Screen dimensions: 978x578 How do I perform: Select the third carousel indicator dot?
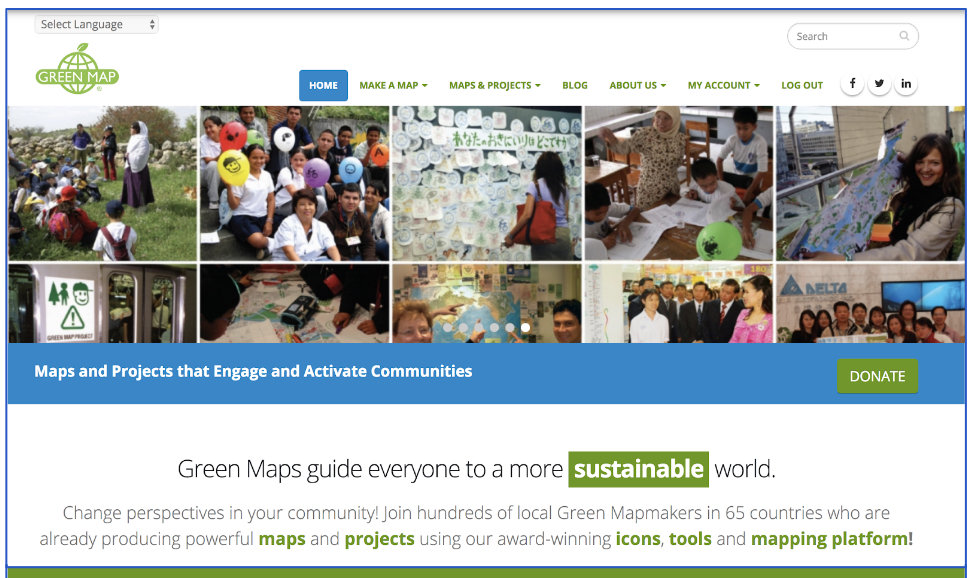click(478, 327)
